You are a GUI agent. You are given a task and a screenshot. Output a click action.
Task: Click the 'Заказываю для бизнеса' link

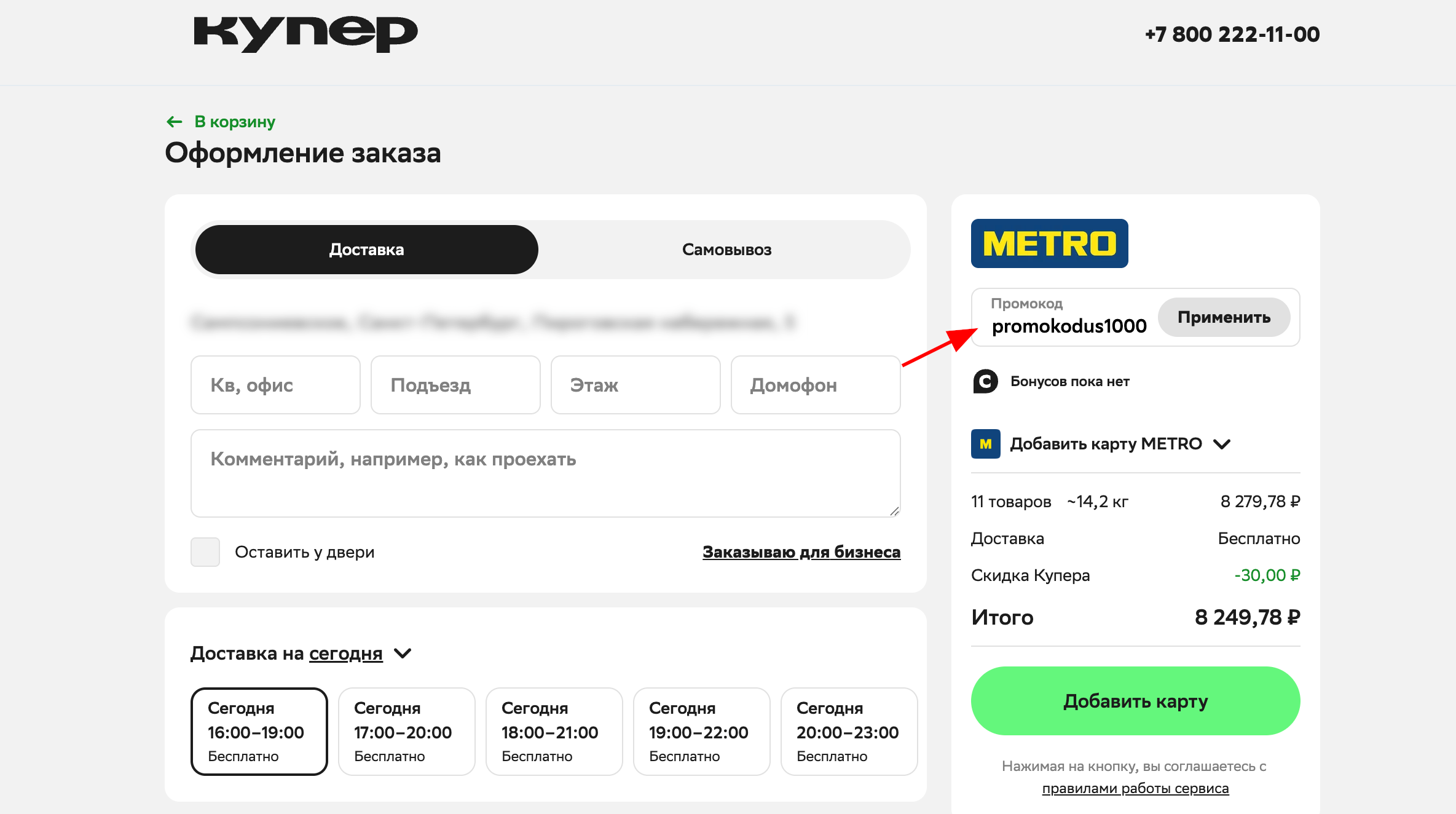[x=801, y=551]
